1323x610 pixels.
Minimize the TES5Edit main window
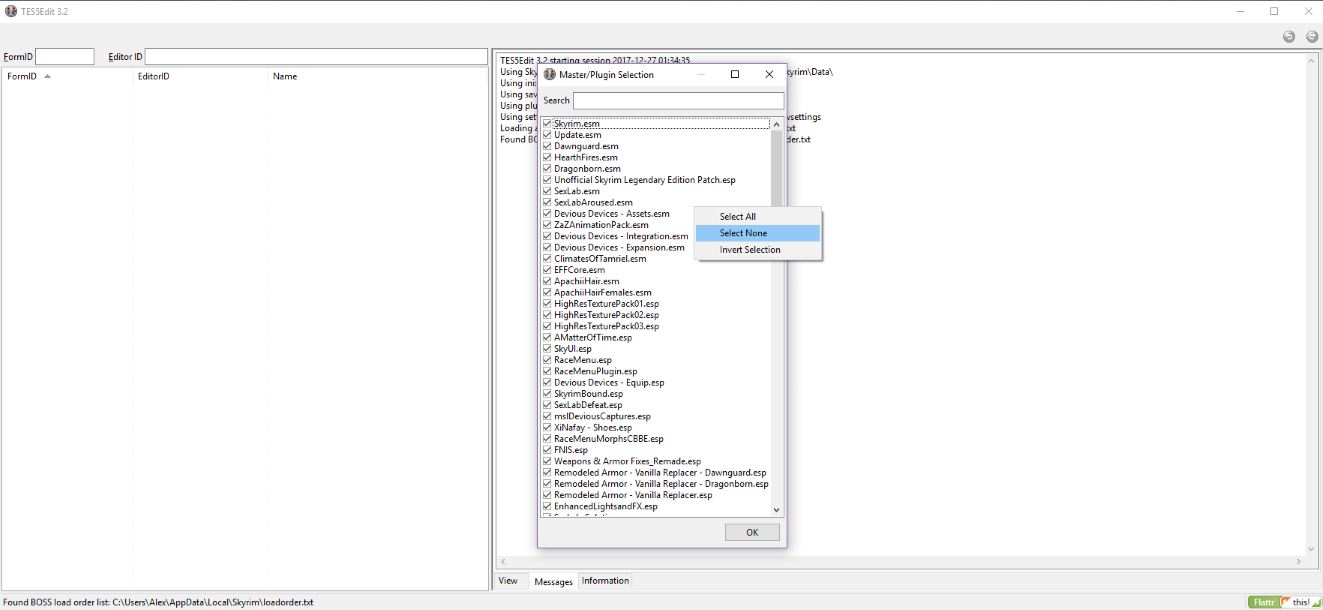point(1240,11)
